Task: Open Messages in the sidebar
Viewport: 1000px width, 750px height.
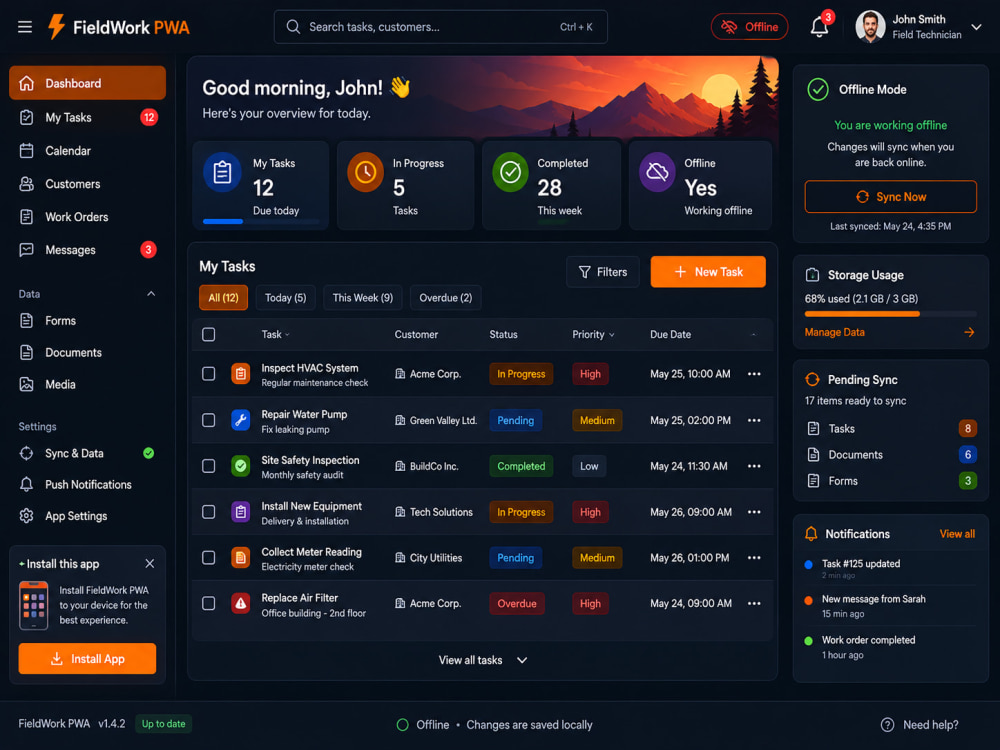Action: (87, 250)
